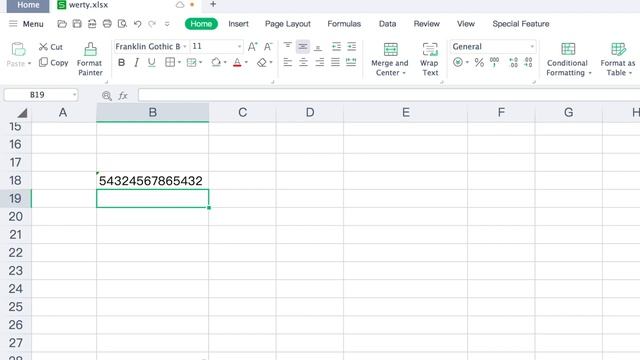This screenshot has width=640, height=360.
Task: Expand the quick access toolbar arrow
Action: tap(167, 24)
